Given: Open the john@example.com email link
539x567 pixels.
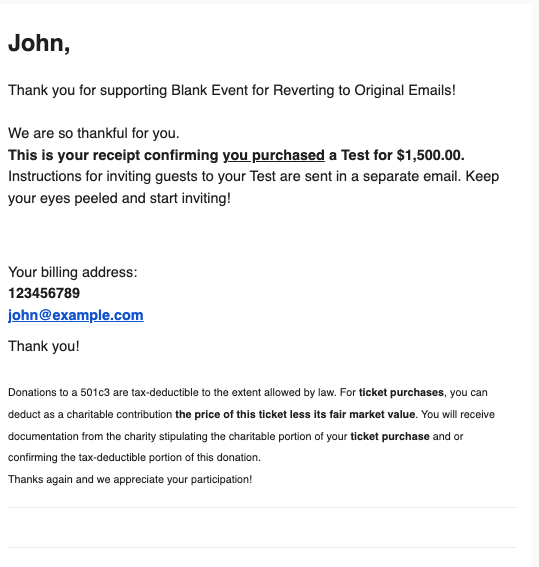Looking at the screenshot, I should tap(76, 315).
